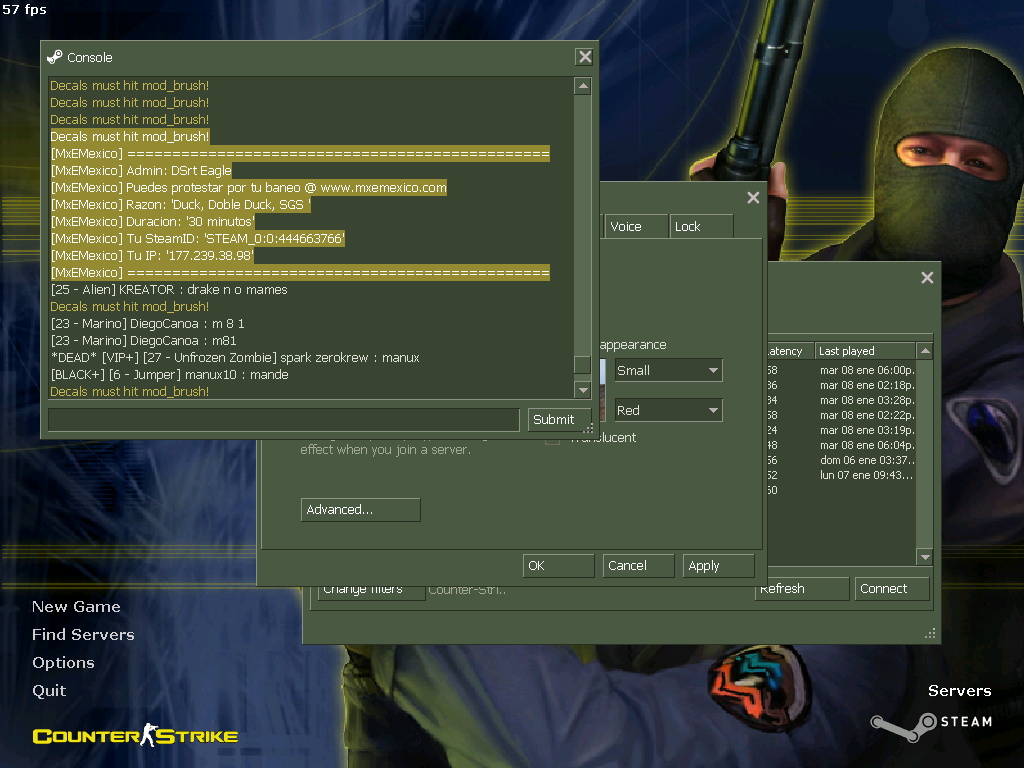Click the Console window resize grip
The image size is (1024, 768).
(588, 428)
